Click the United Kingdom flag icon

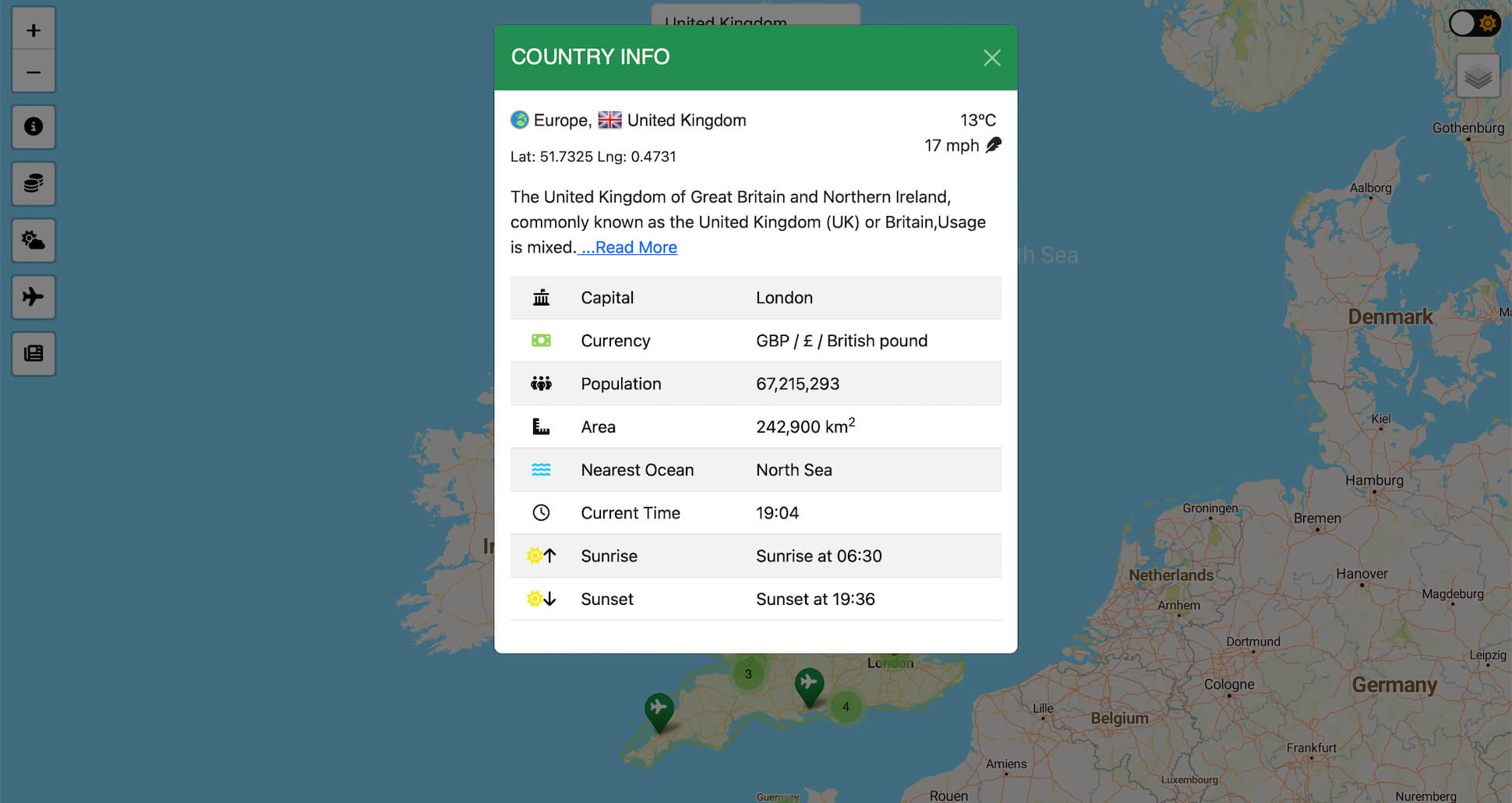[x=609, y=120]
